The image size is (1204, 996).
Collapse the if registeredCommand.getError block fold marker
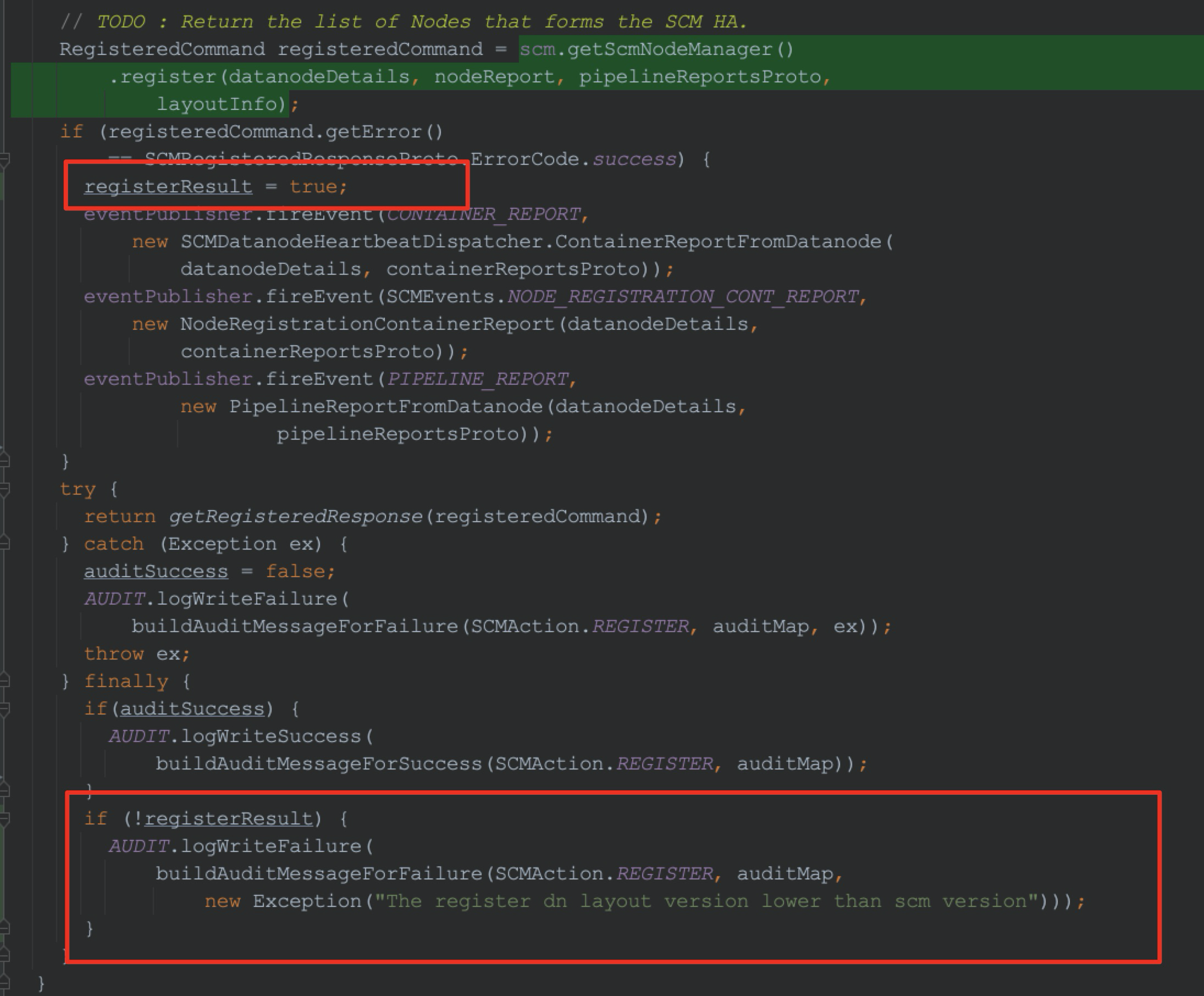point(4,159)
